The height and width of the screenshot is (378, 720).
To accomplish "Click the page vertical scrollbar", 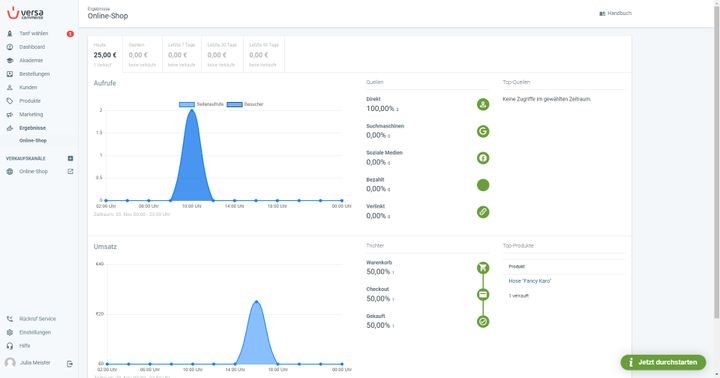I will [716, 161].
